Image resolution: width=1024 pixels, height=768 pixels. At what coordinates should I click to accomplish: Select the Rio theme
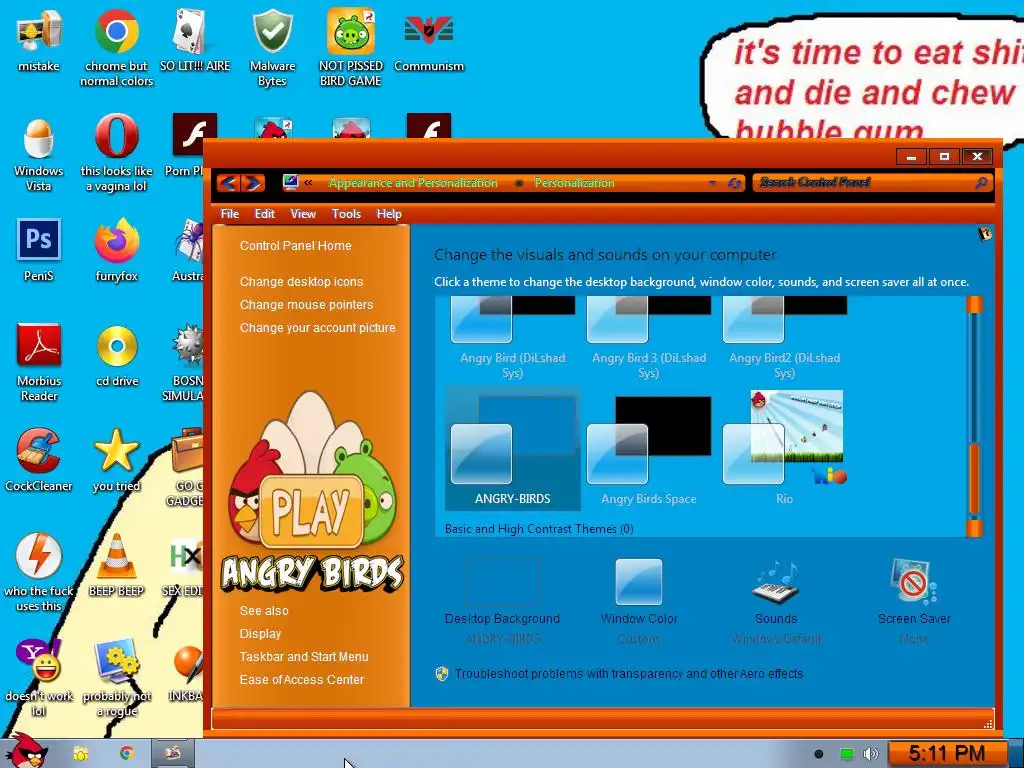tap(784, 449)
